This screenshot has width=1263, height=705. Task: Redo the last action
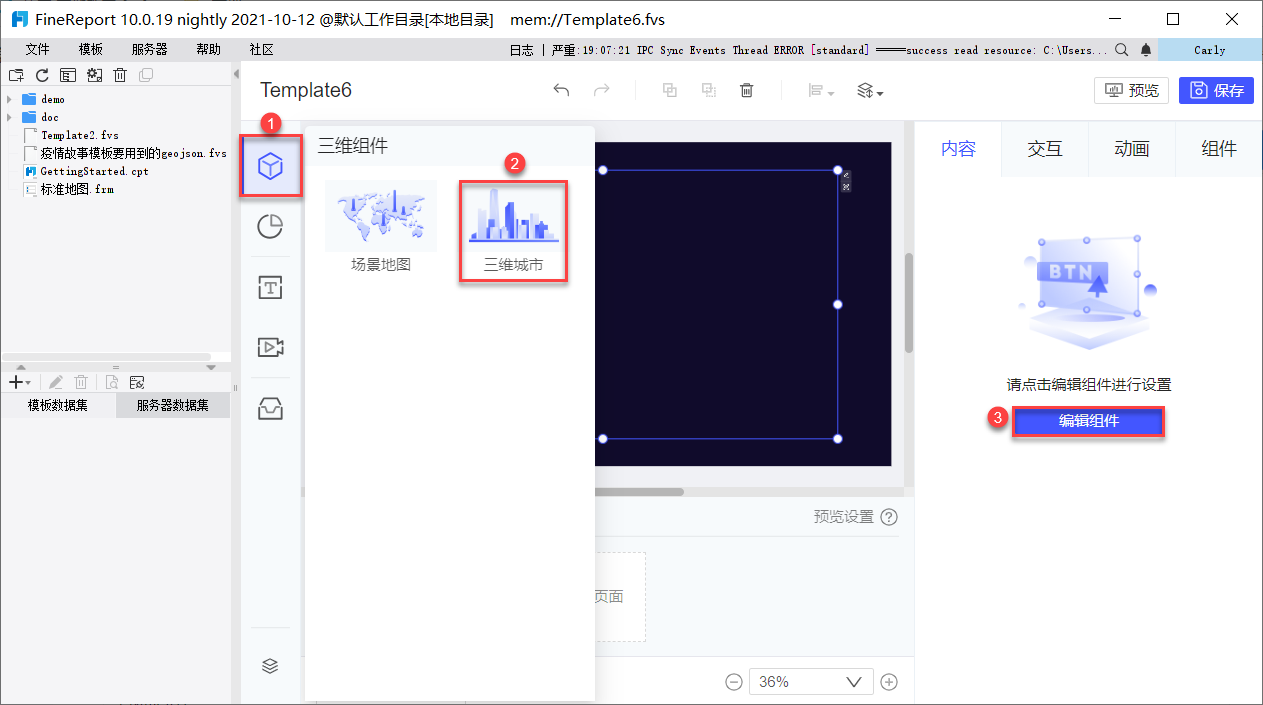[x=601, y=91]
